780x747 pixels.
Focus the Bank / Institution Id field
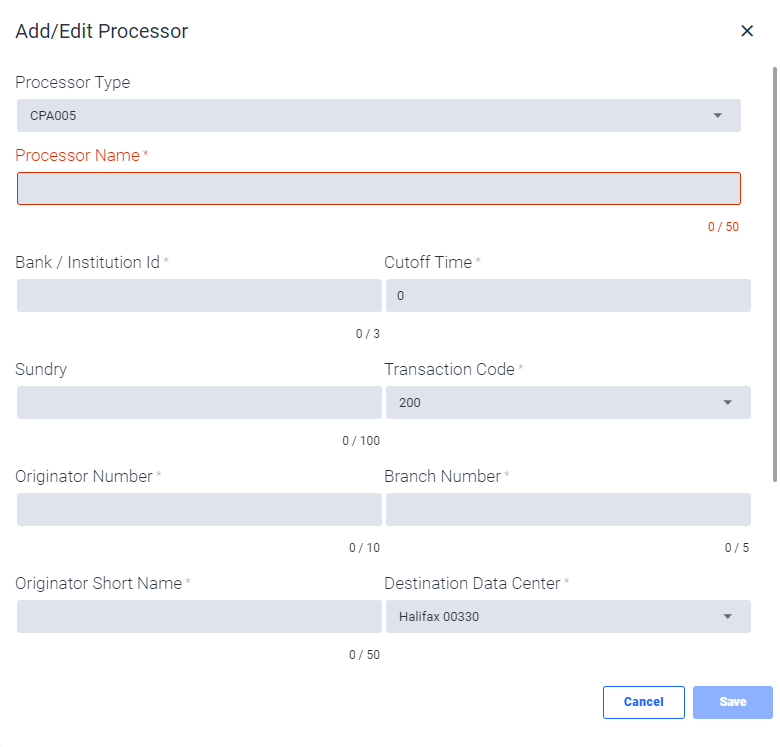click(199, 295)
